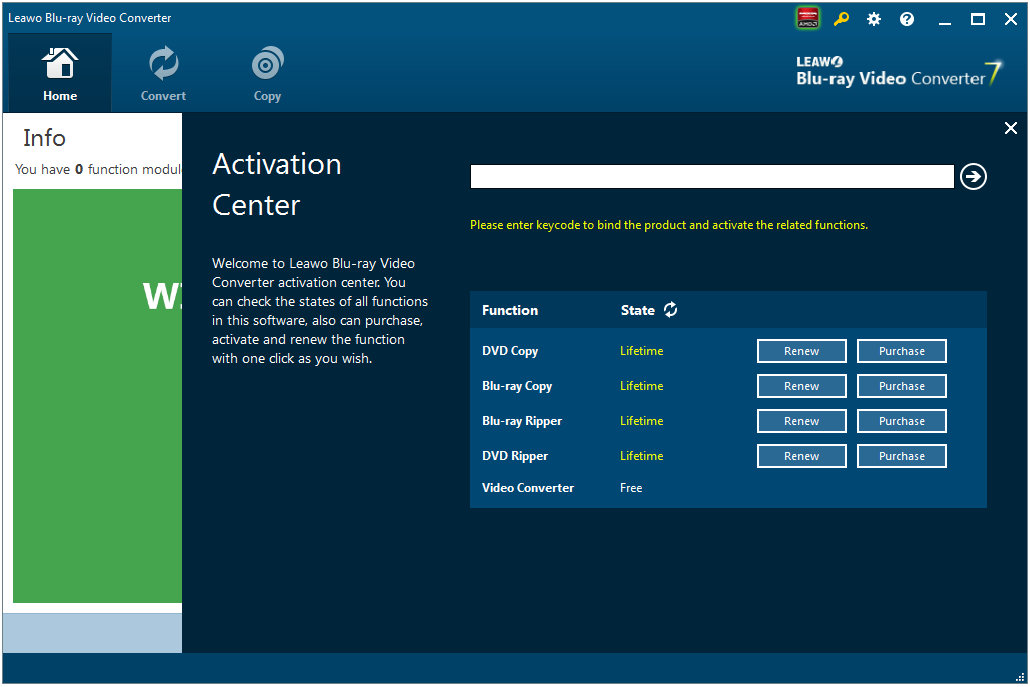Purchase the Blu-ray Ripper function

coord(901,421)
